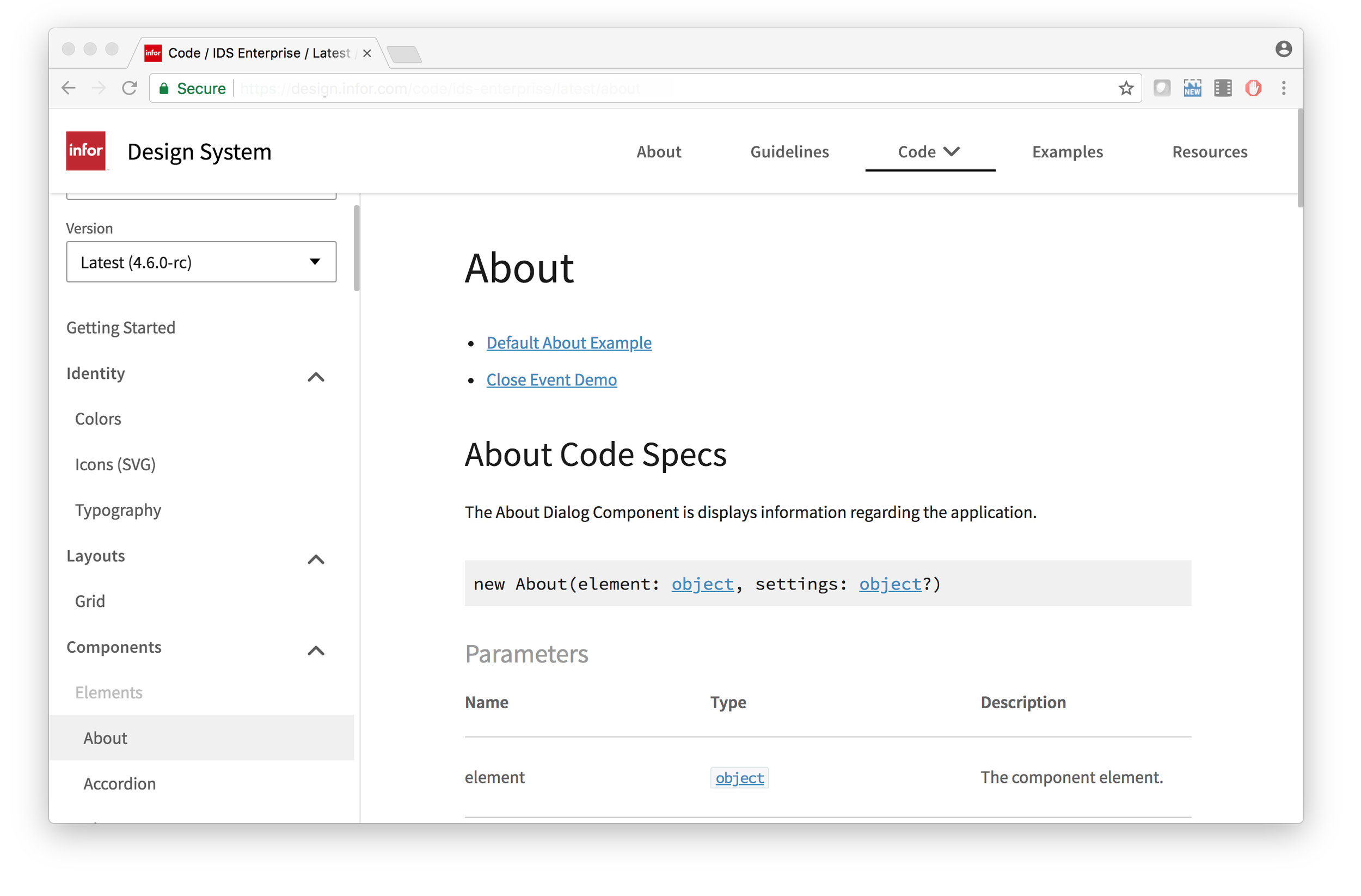
Task: Click the green Secure padlock icon
Action: (165, 89)
